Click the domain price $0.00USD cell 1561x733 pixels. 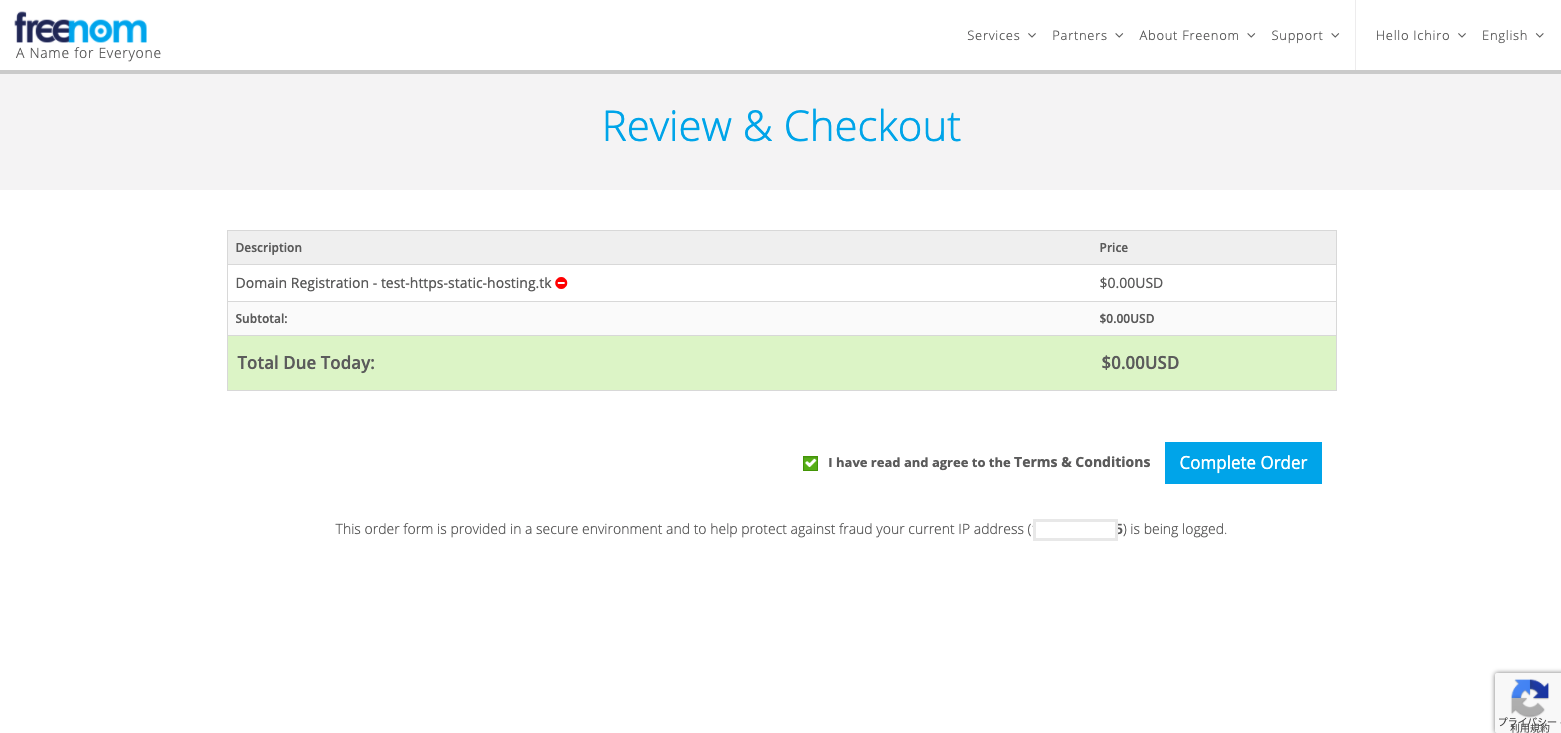click(1131, 283)
